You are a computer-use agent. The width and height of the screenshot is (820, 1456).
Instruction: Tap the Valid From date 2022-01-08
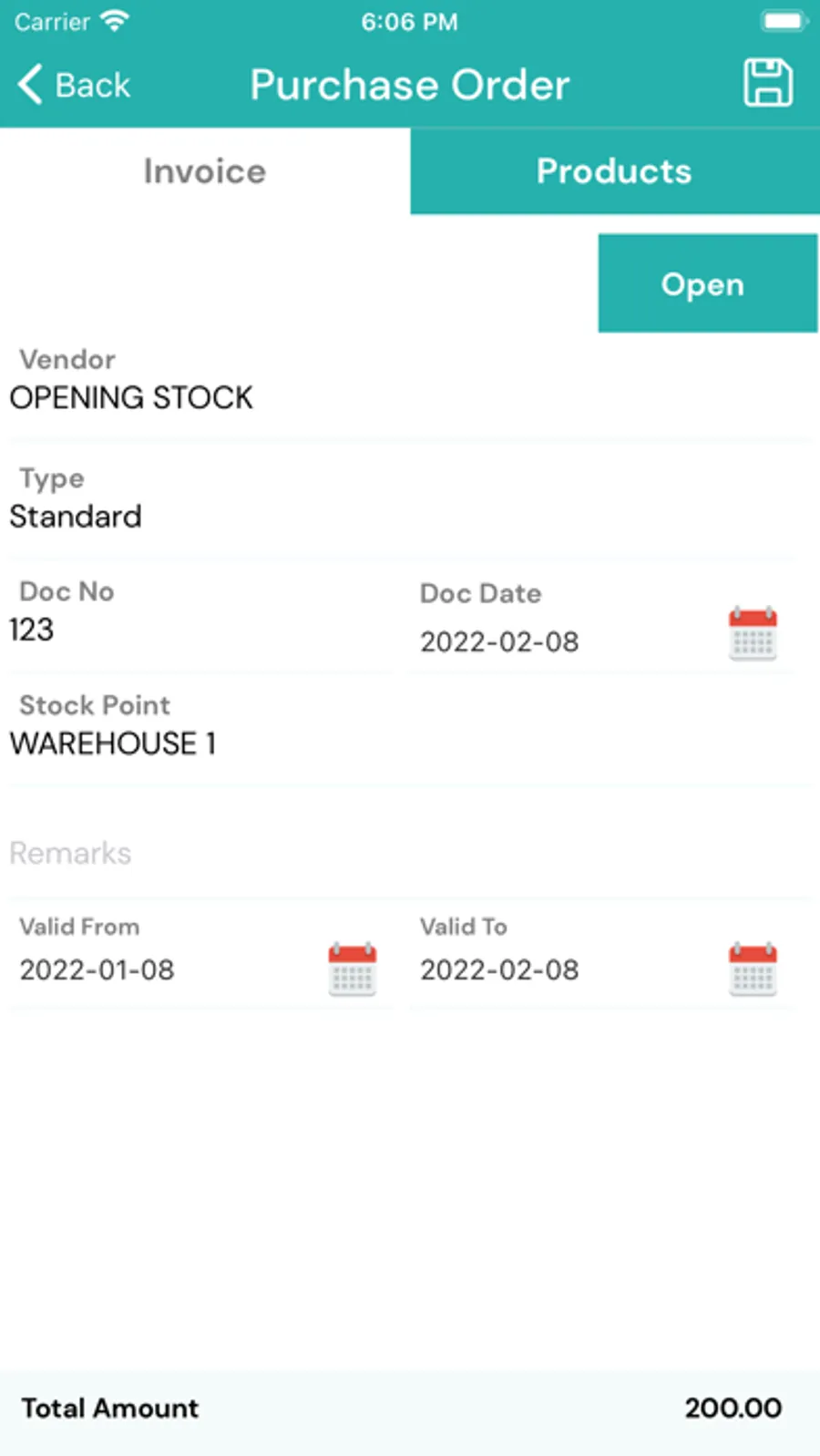tap(97, 969)
